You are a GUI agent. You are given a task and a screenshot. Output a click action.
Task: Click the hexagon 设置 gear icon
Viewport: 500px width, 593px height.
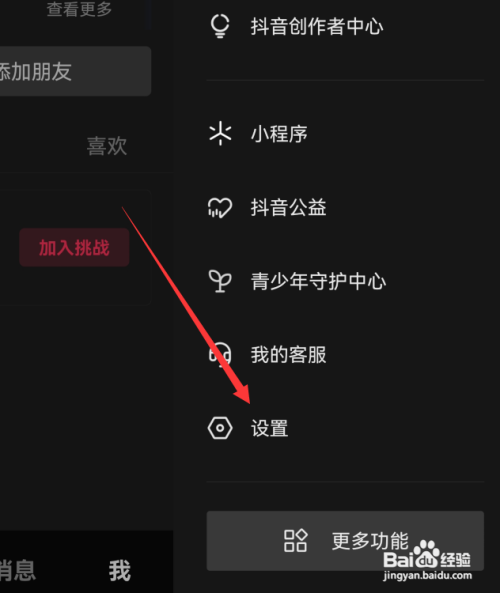(x=220, y=428)
